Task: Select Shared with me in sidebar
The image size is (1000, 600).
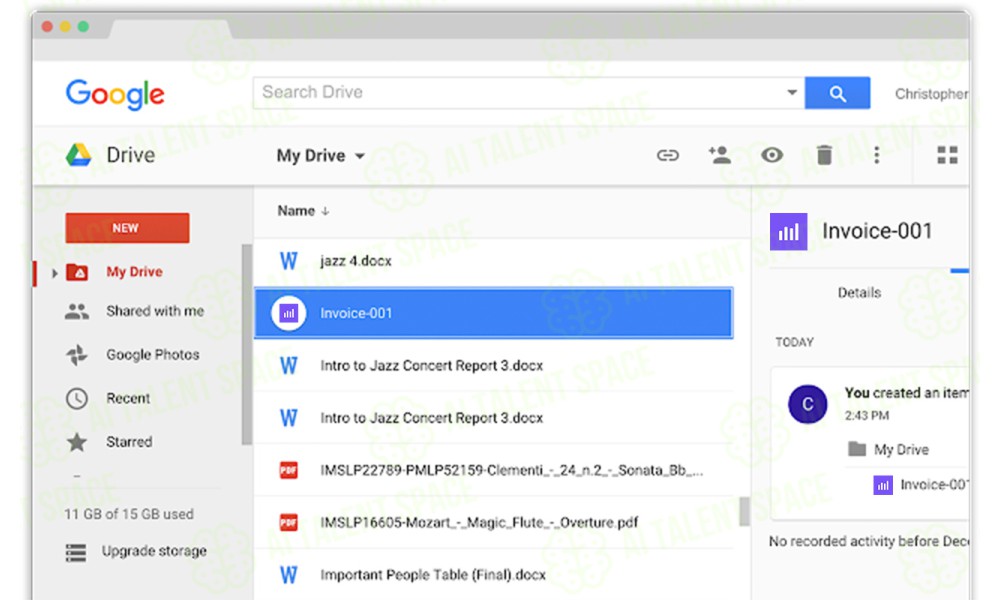Action: pos(155,311)
